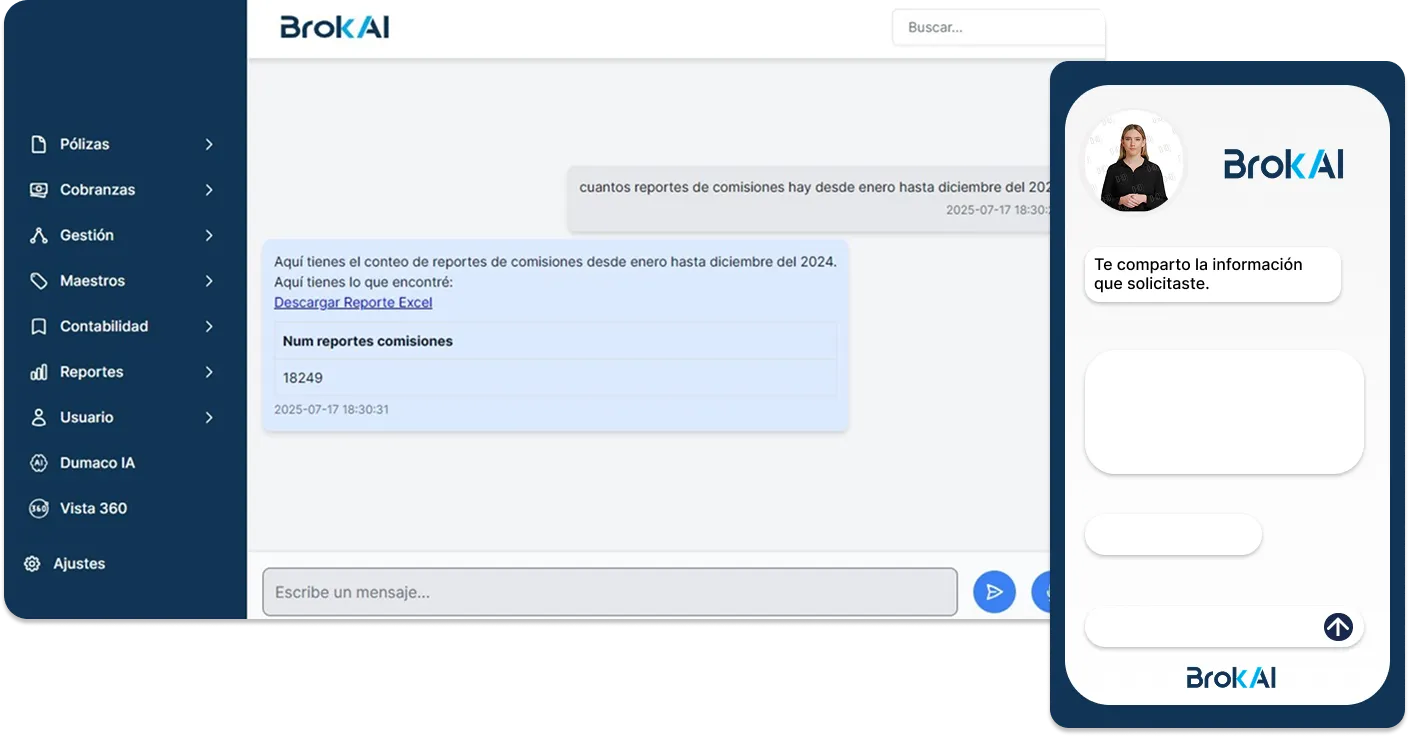Click the Dumaco IA circle icon
Screen dimensions: 1409x736
[x=37, y=462]
